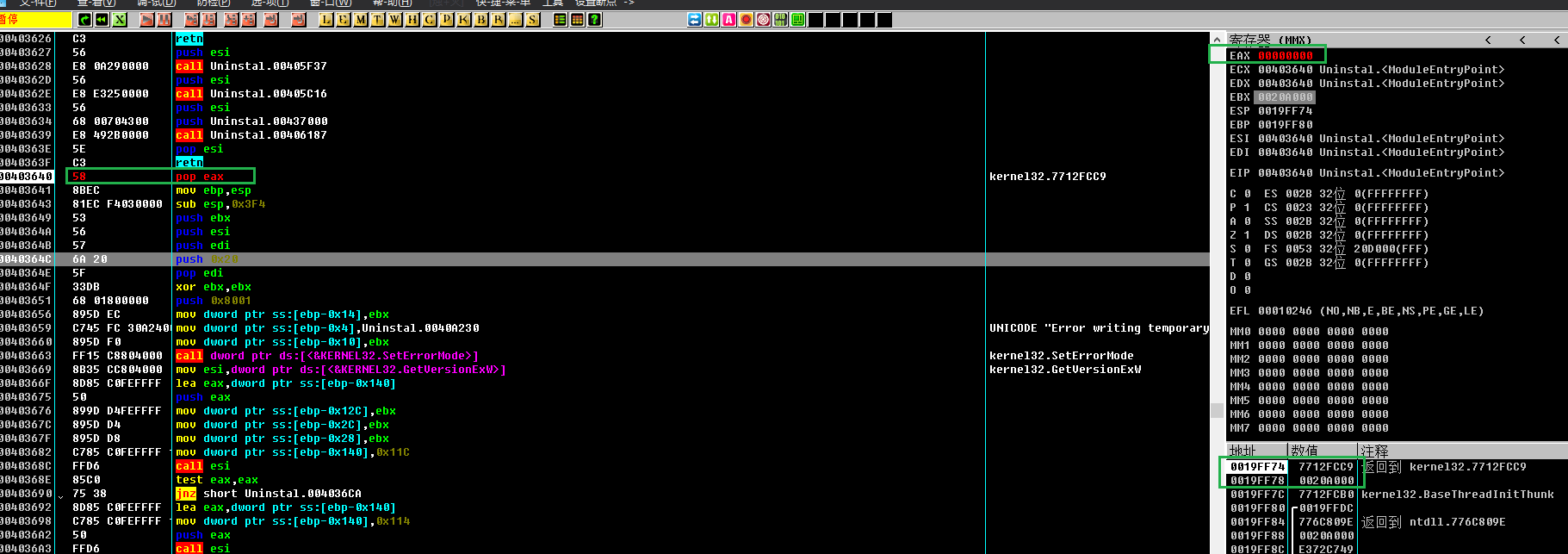1568x554 pixels.
Task: Open Threads window with T icon
Action: (x=377, y=20)
